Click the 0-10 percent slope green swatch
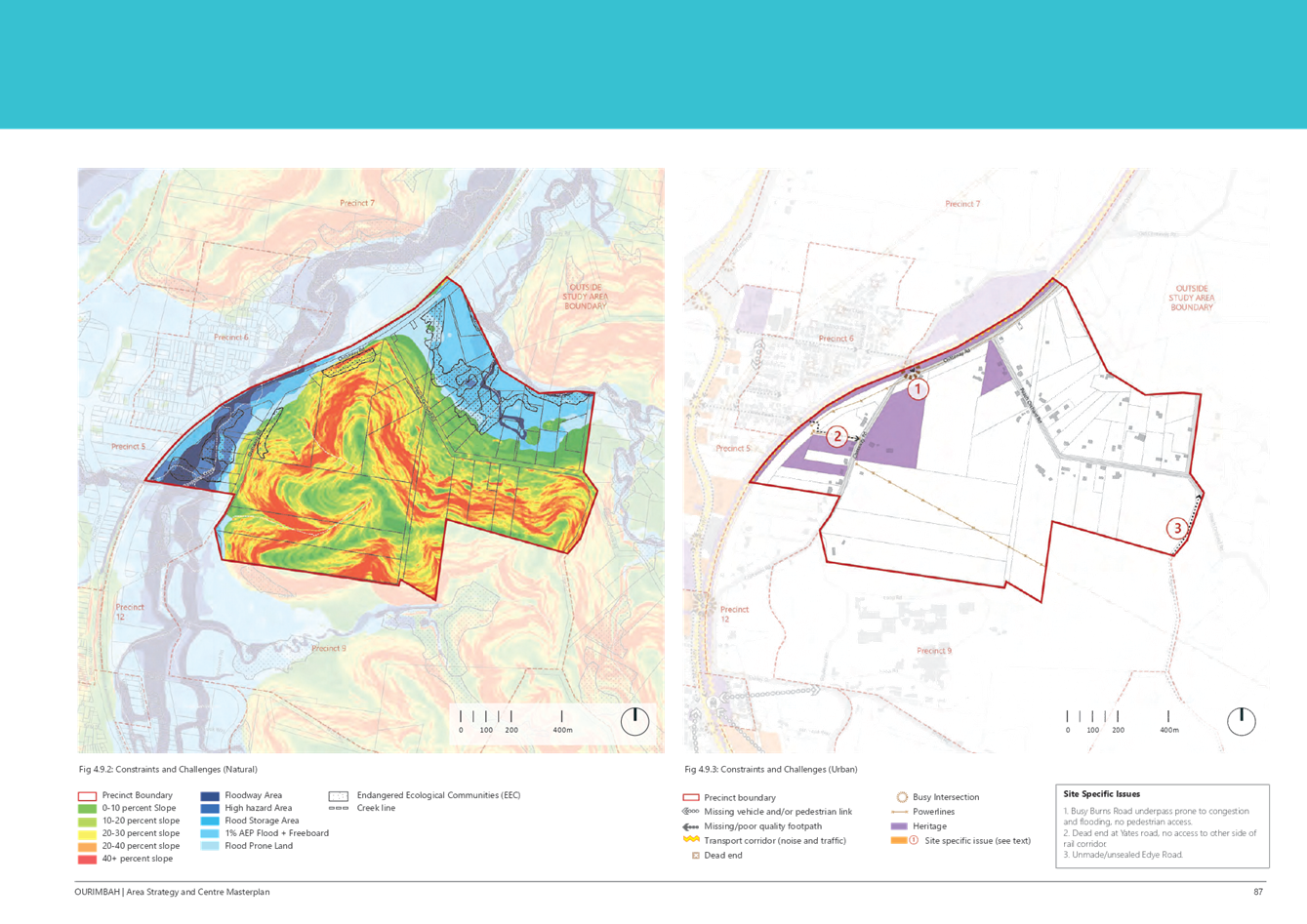 tap(88, 809)
